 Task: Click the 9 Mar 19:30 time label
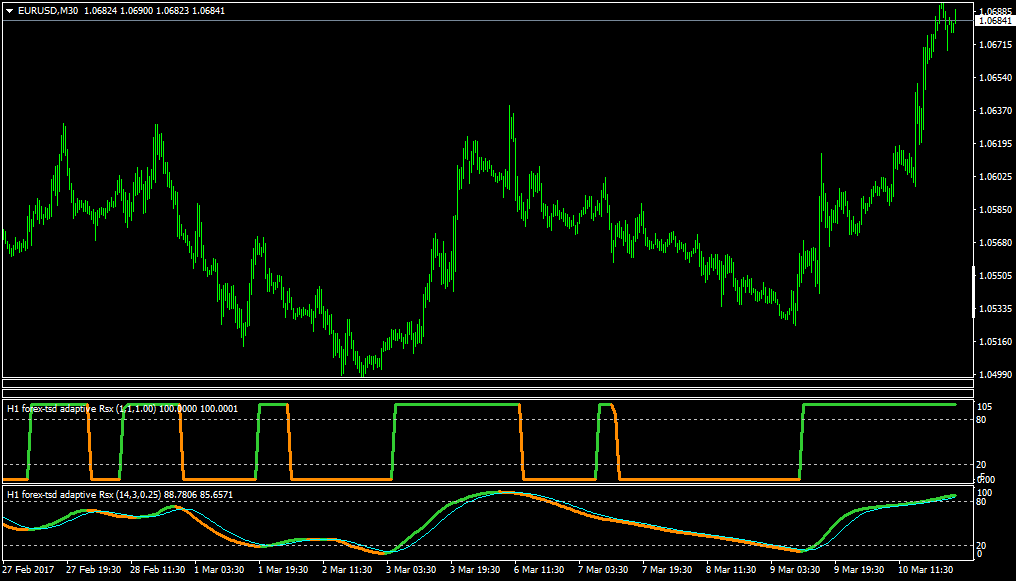pyautogui.click(x=859, y=570)
